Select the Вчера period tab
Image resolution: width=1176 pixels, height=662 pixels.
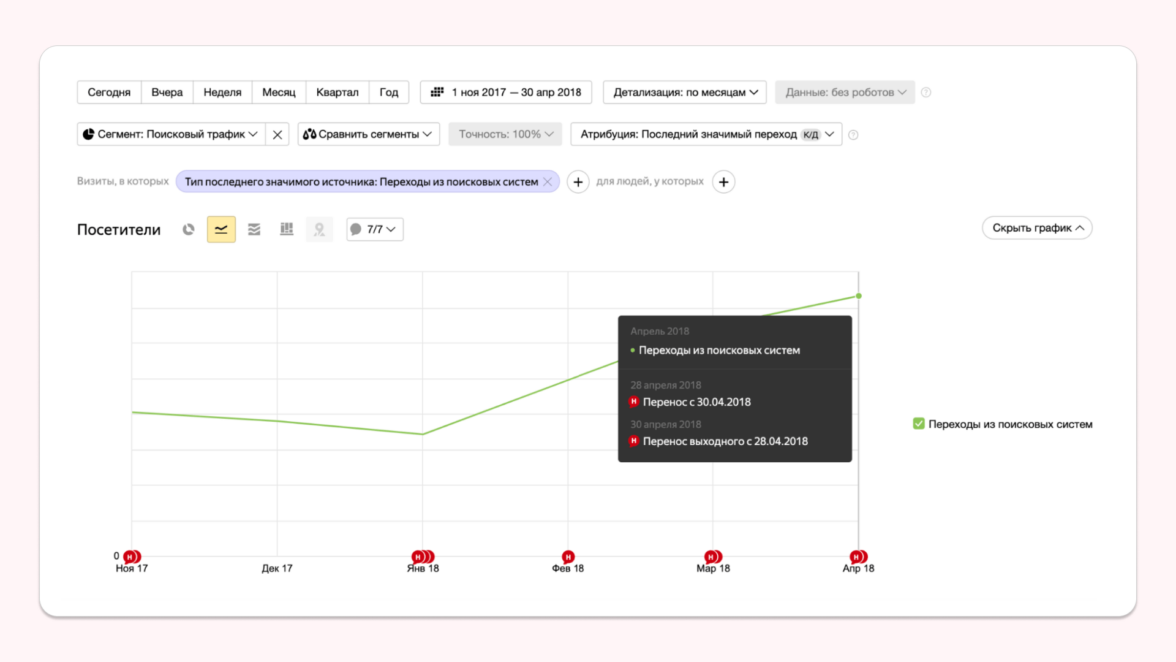[167, 92]
